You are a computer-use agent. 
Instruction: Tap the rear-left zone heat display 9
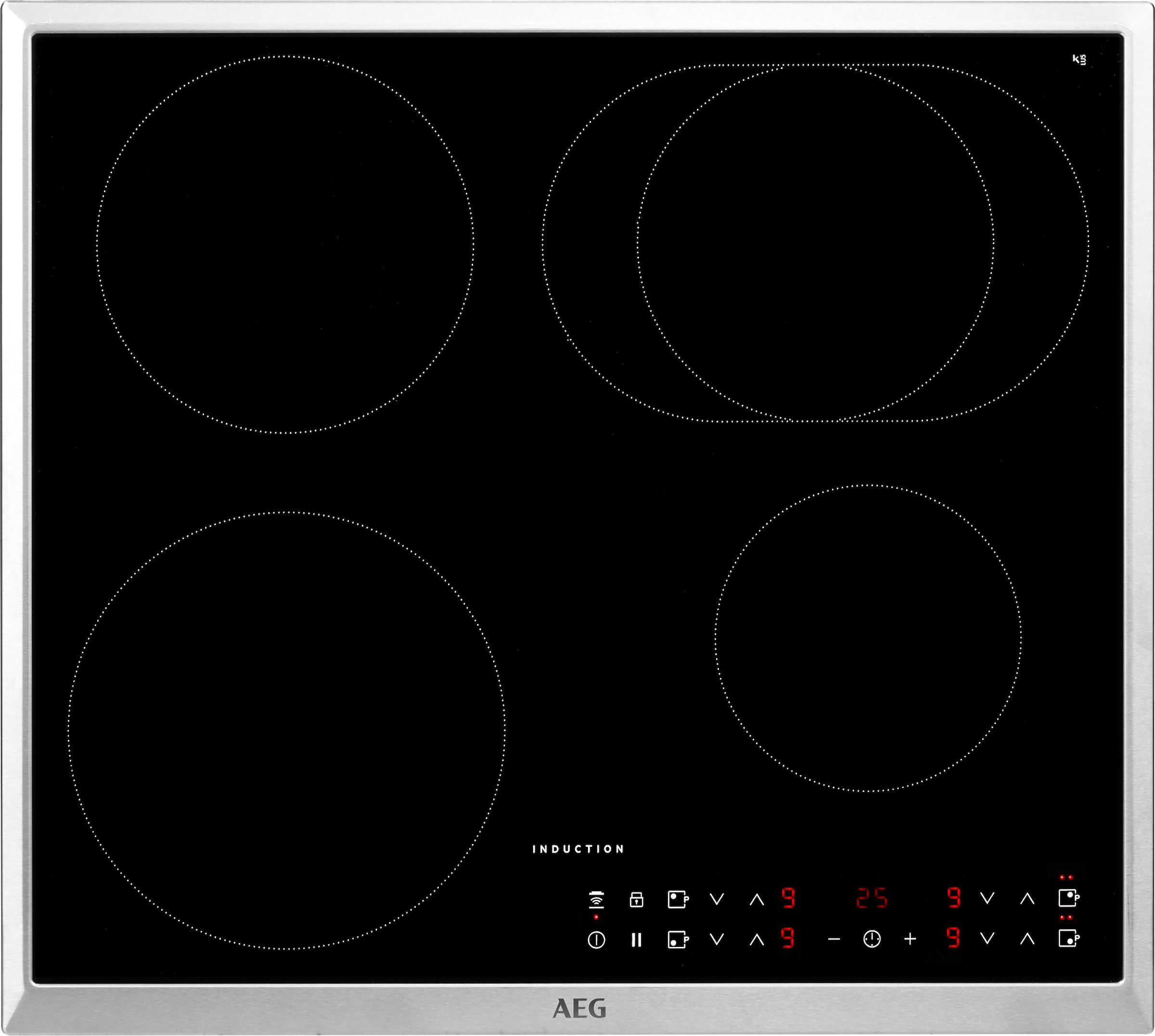point(788,898)
